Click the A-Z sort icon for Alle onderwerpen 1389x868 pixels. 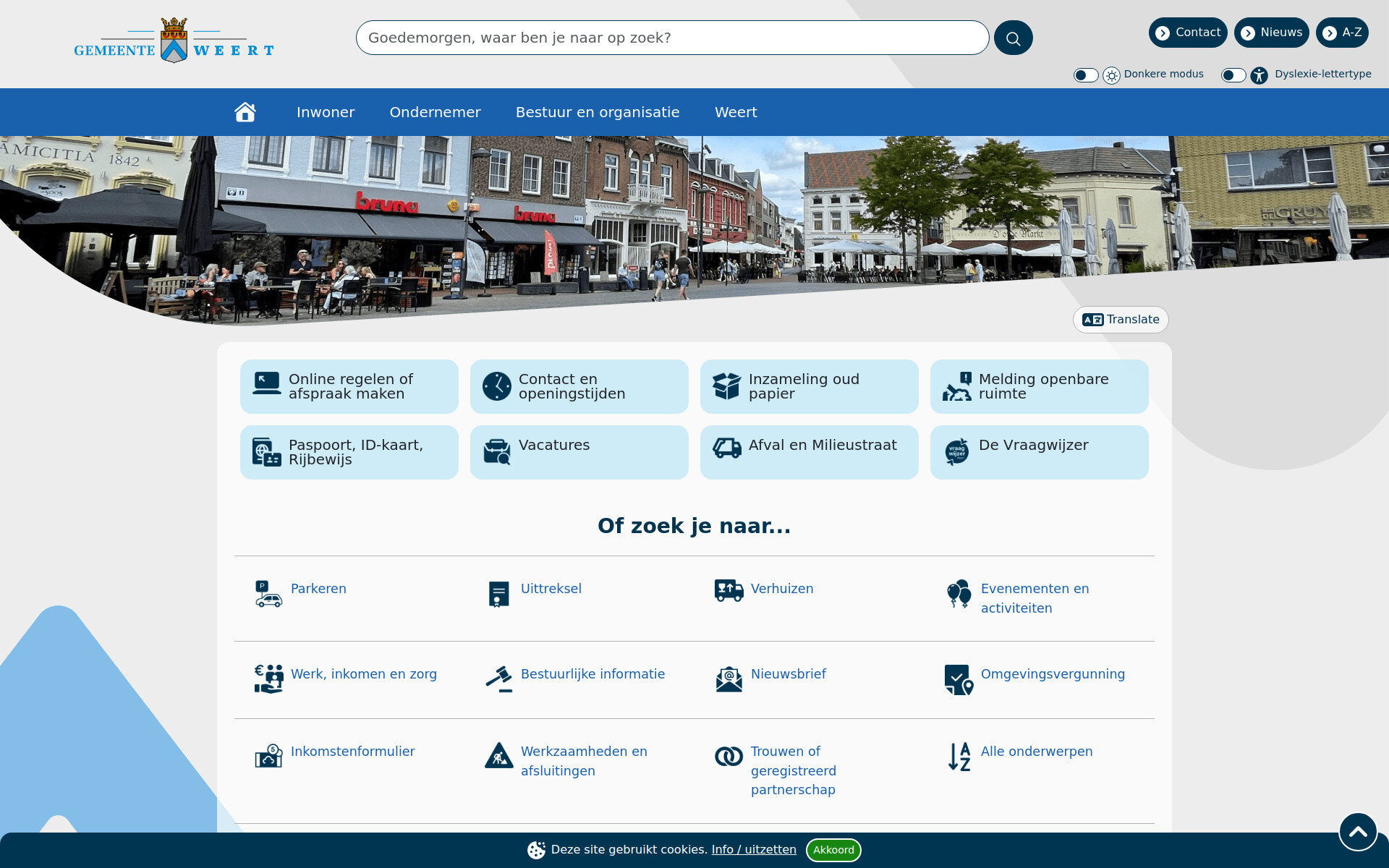tap(959, 757)
